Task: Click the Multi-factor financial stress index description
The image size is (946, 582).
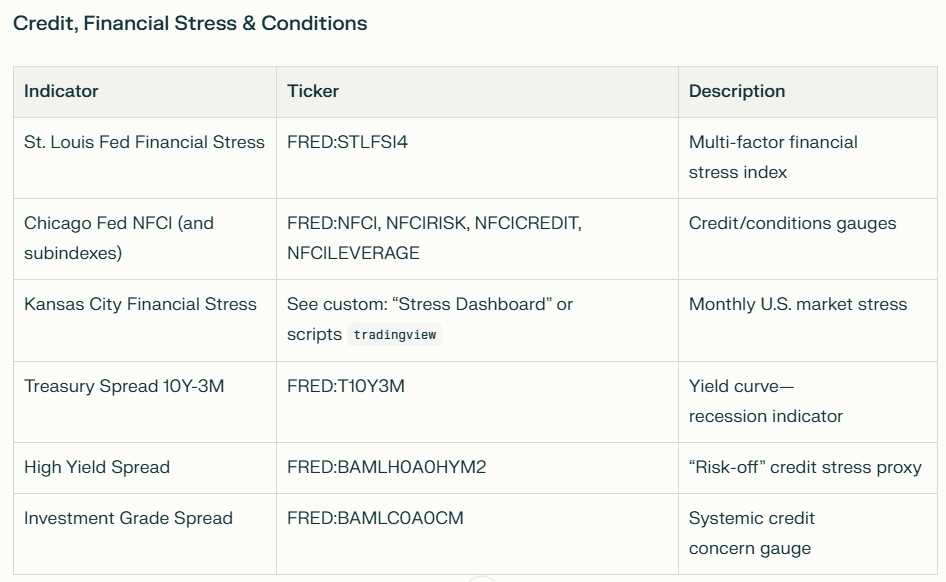Action: tap(773, 157)
